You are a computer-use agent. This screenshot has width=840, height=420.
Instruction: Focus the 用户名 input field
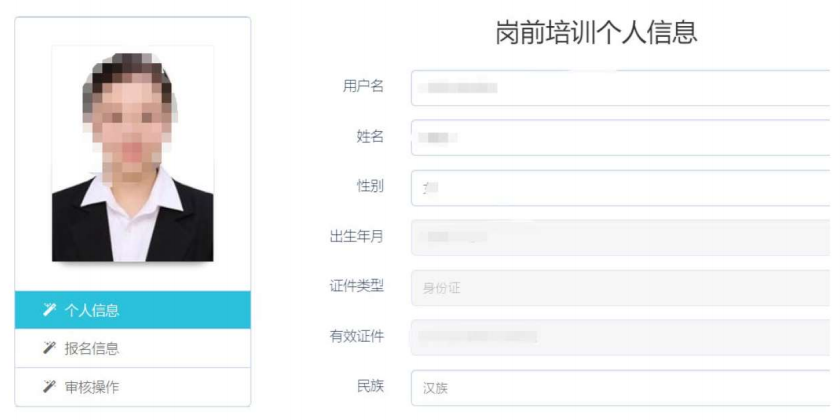[620, 88]
